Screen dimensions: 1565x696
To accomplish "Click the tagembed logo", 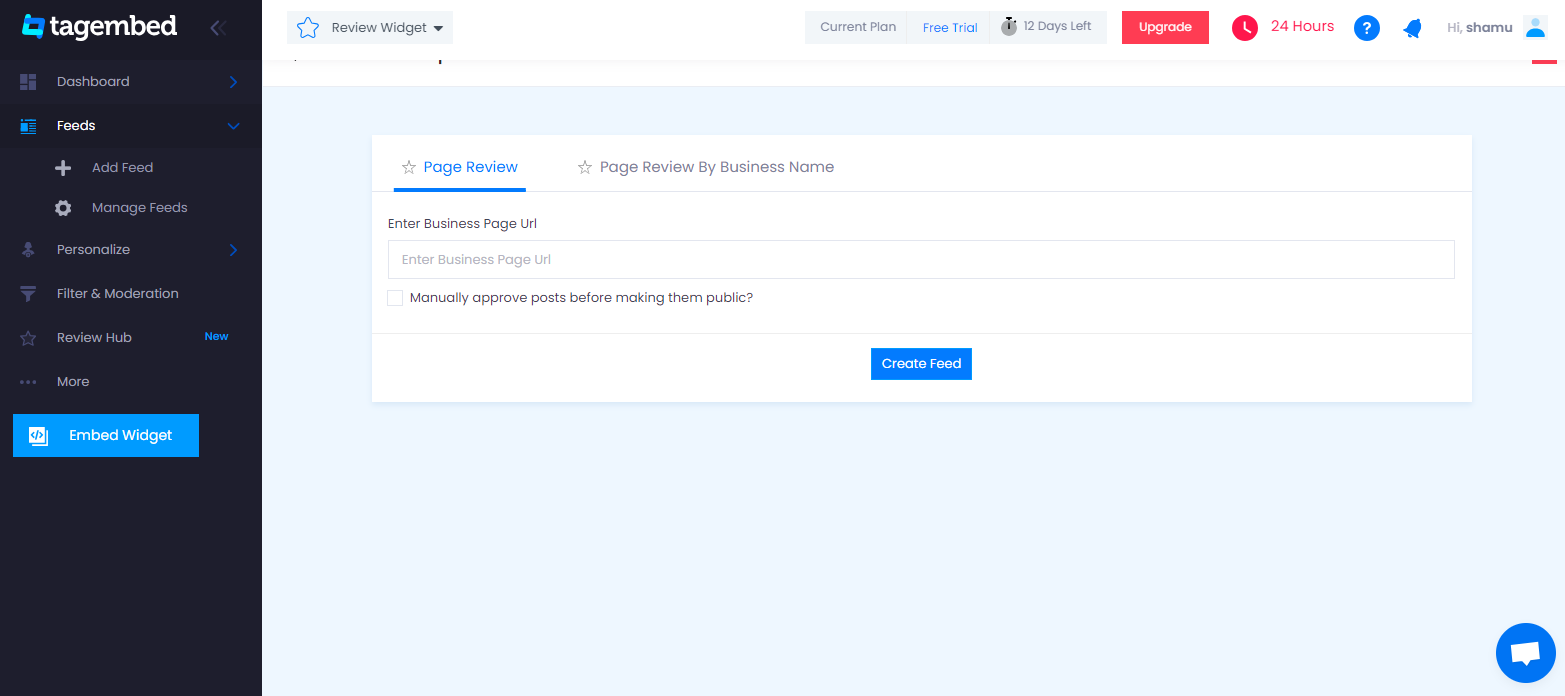I will (99, 27).
